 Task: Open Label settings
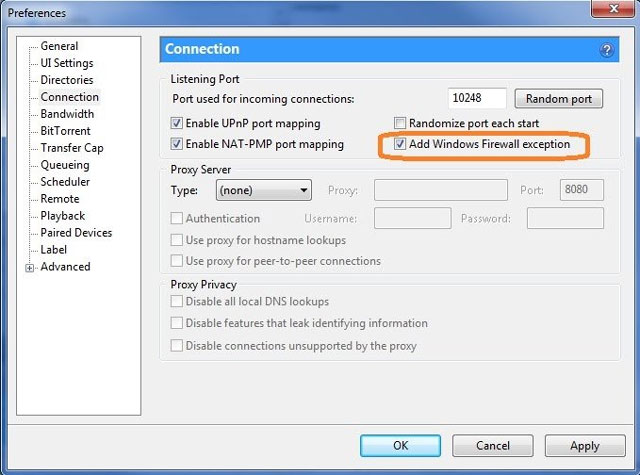pyautogui.click(x=53, y=250)
